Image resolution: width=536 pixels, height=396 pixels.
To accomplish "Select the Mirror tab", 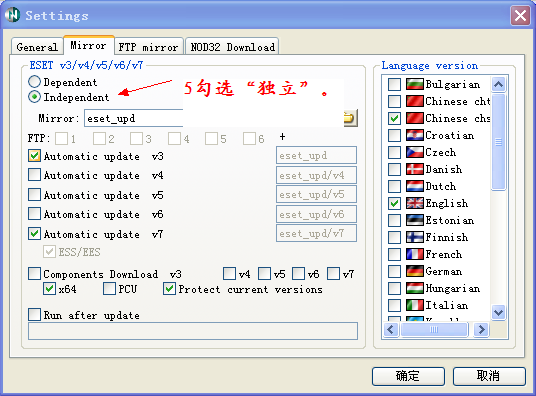I will coord(88,45).
